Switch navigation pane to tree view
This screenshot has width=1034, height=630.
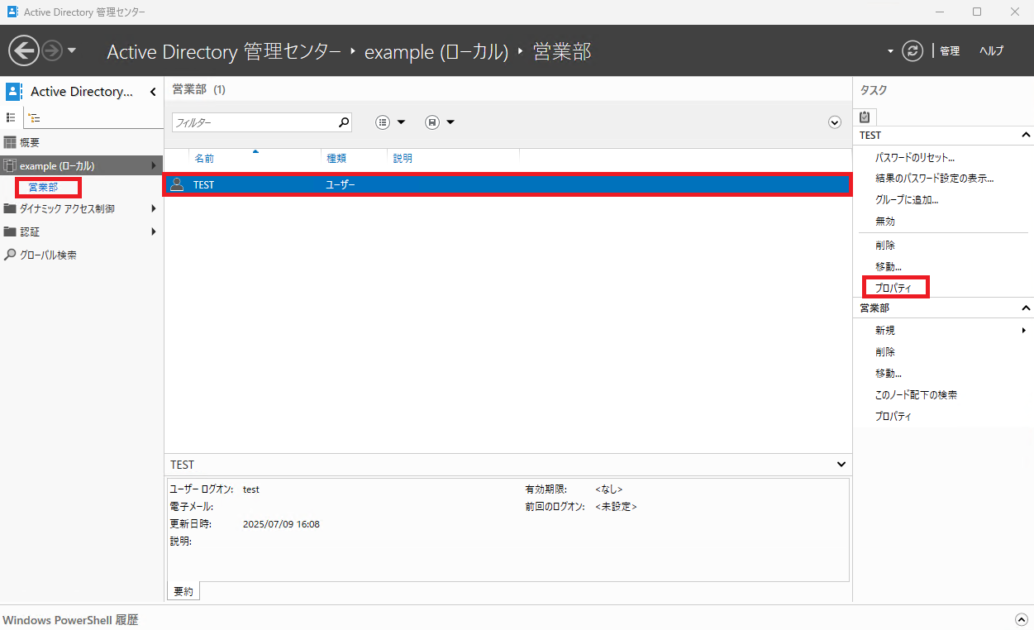point(34,118)
